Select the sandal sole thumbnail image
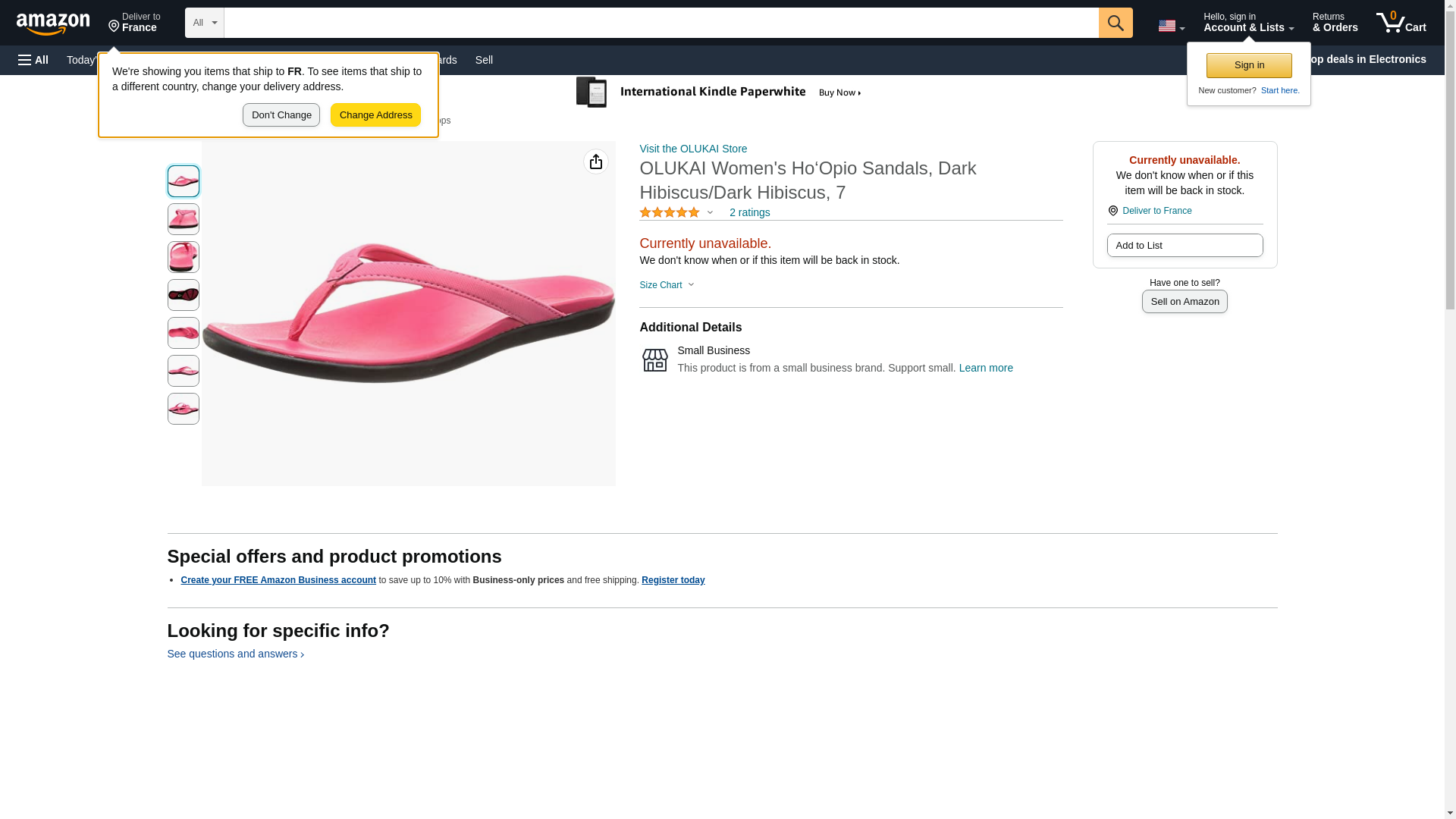The width and height of the screenshot is (1456, 819). tap(184, 295)
